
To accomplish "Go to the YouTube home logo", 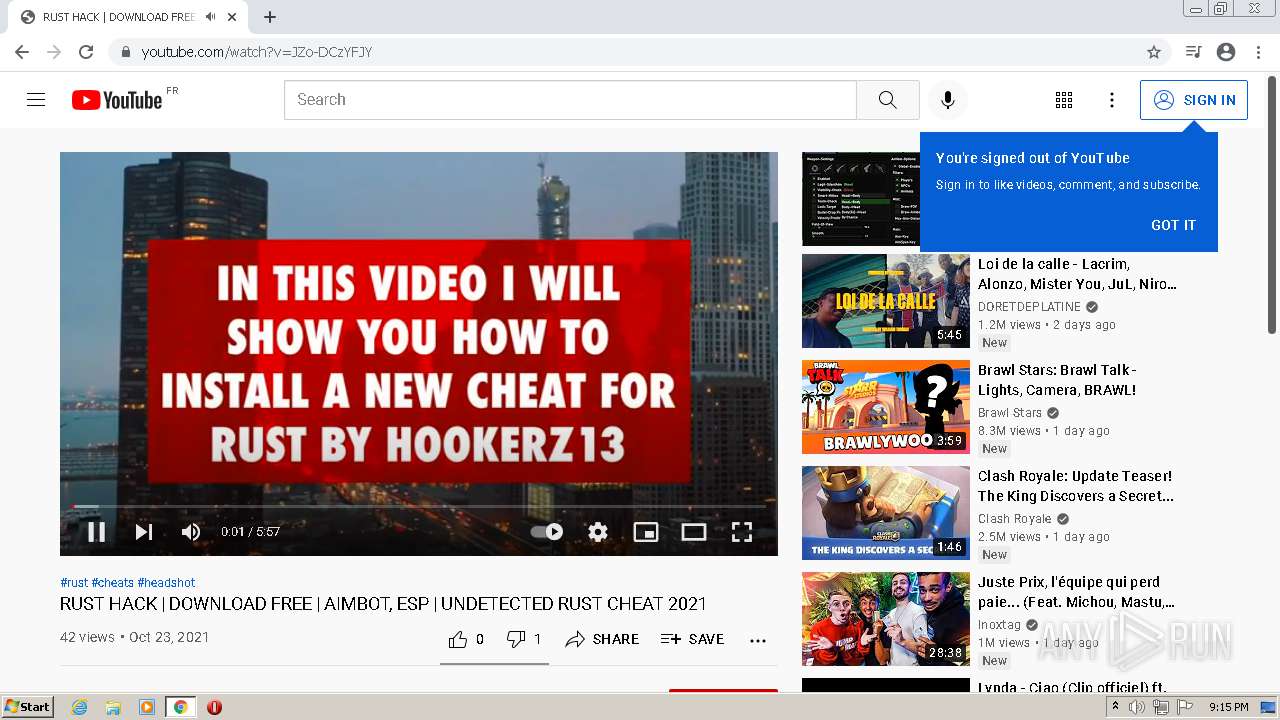I will [117, 100].
